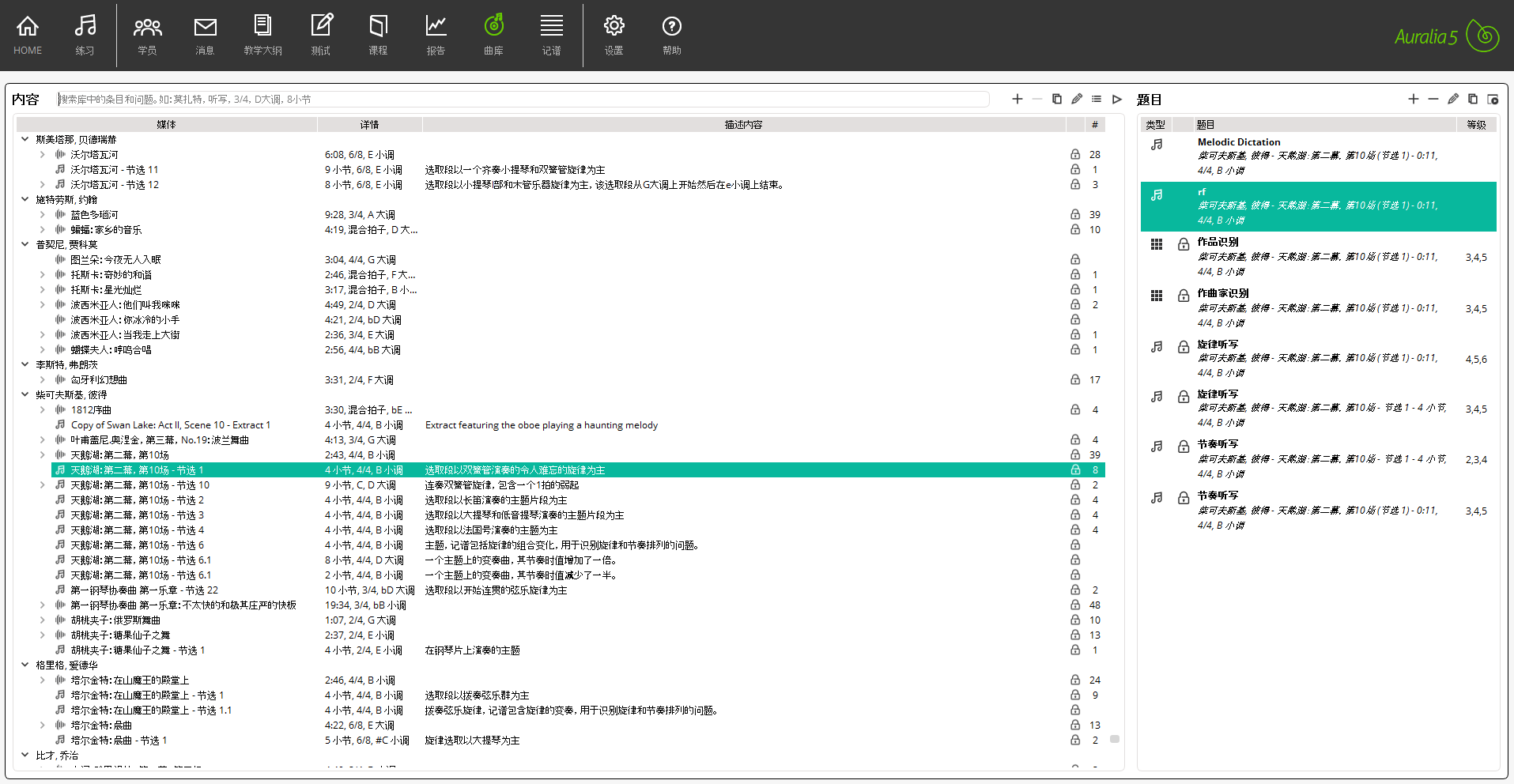Add a new item to 内容 library
This screenshot has width=1514, height=784.
tap(1018, 99)
